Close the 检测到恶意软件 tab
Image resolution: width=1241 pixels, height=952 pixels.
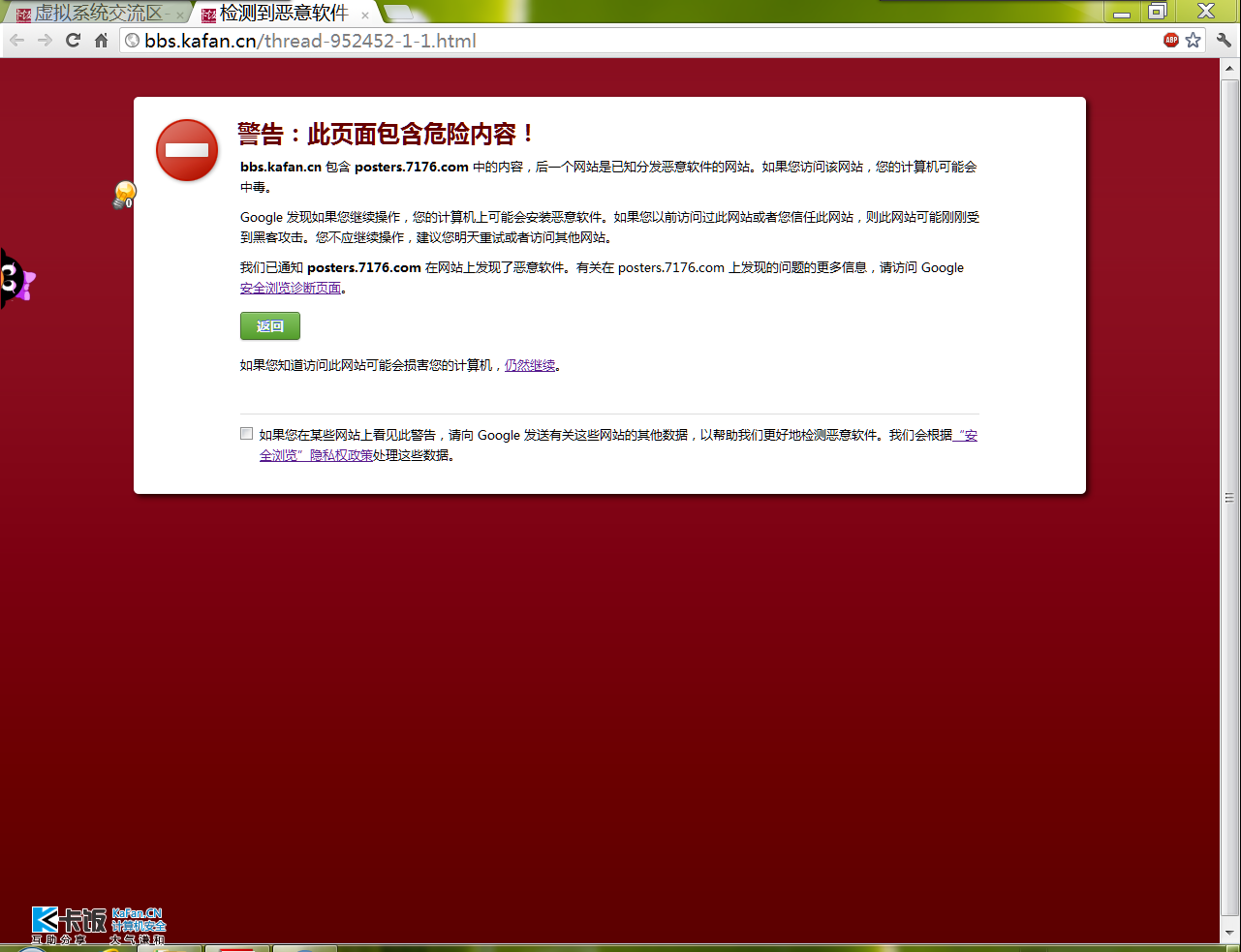tap(365, 15)
